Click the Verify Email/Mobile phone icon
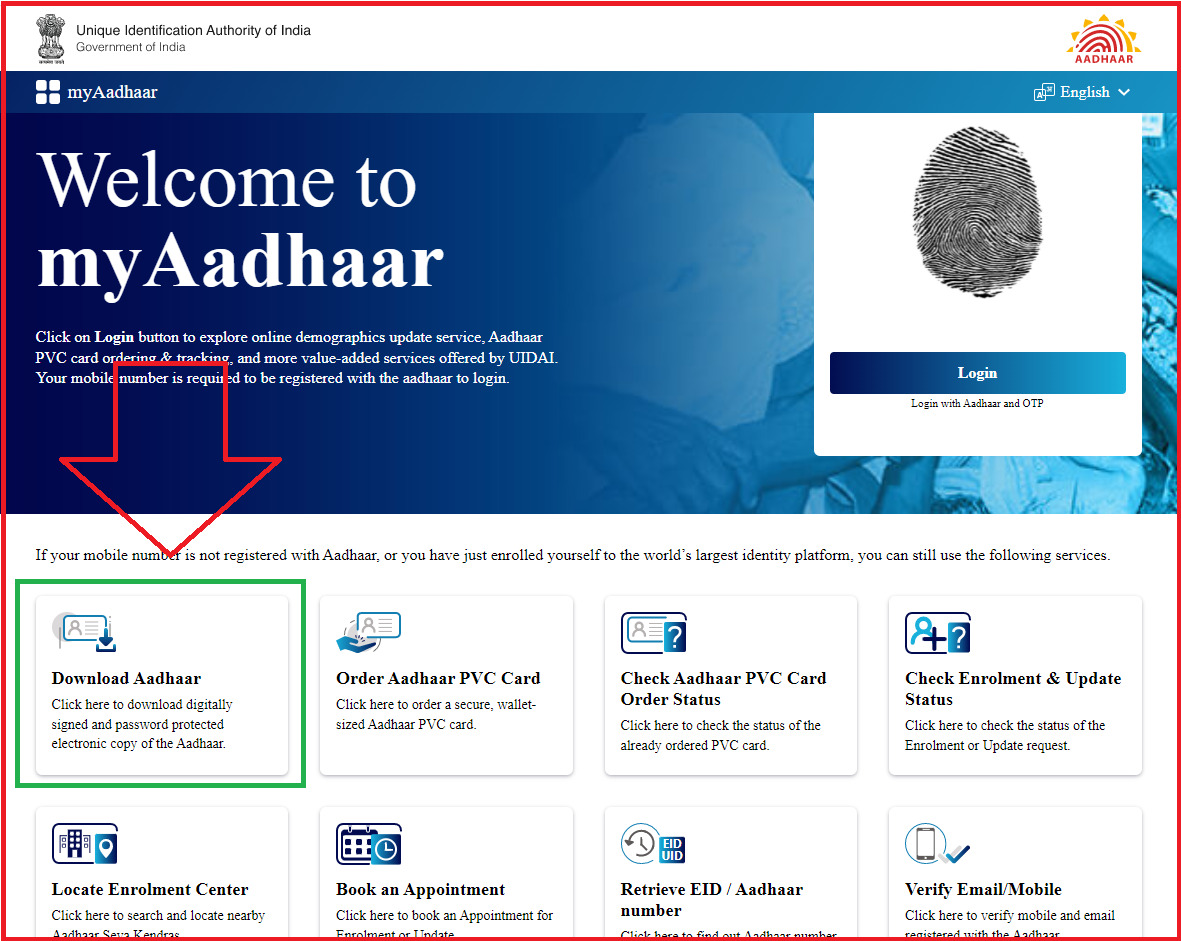Viewport: 1181px width, 941px height. coord(935,844)
